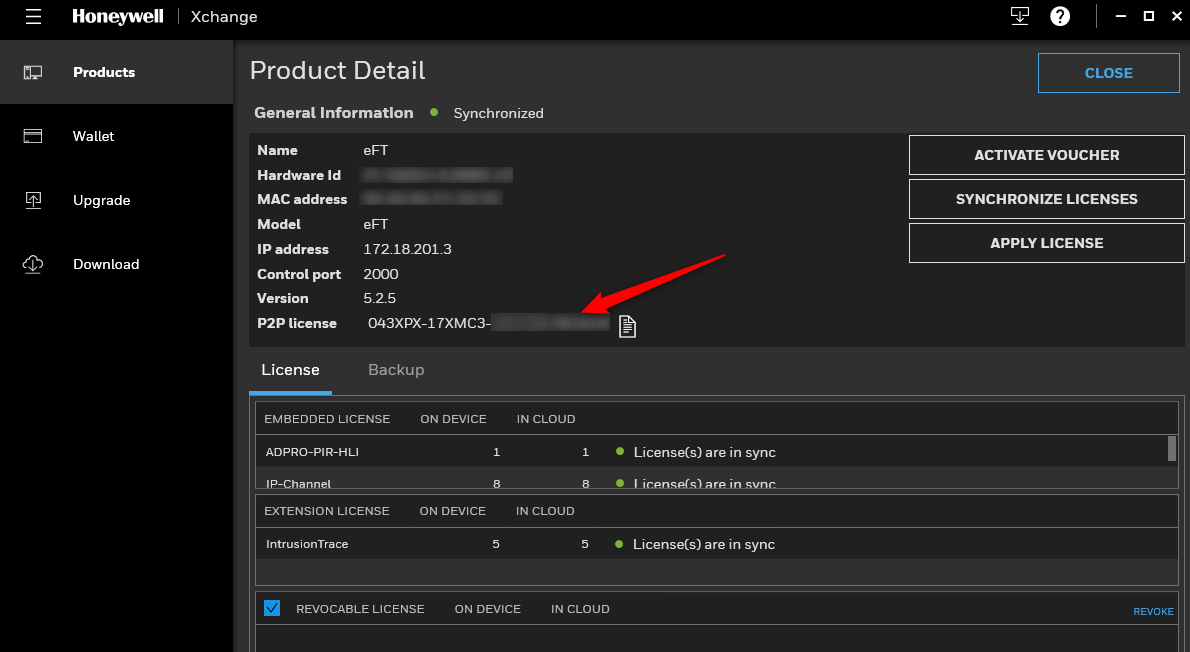
Task: Close the Product Detail view
Action: click(1109, 73)
